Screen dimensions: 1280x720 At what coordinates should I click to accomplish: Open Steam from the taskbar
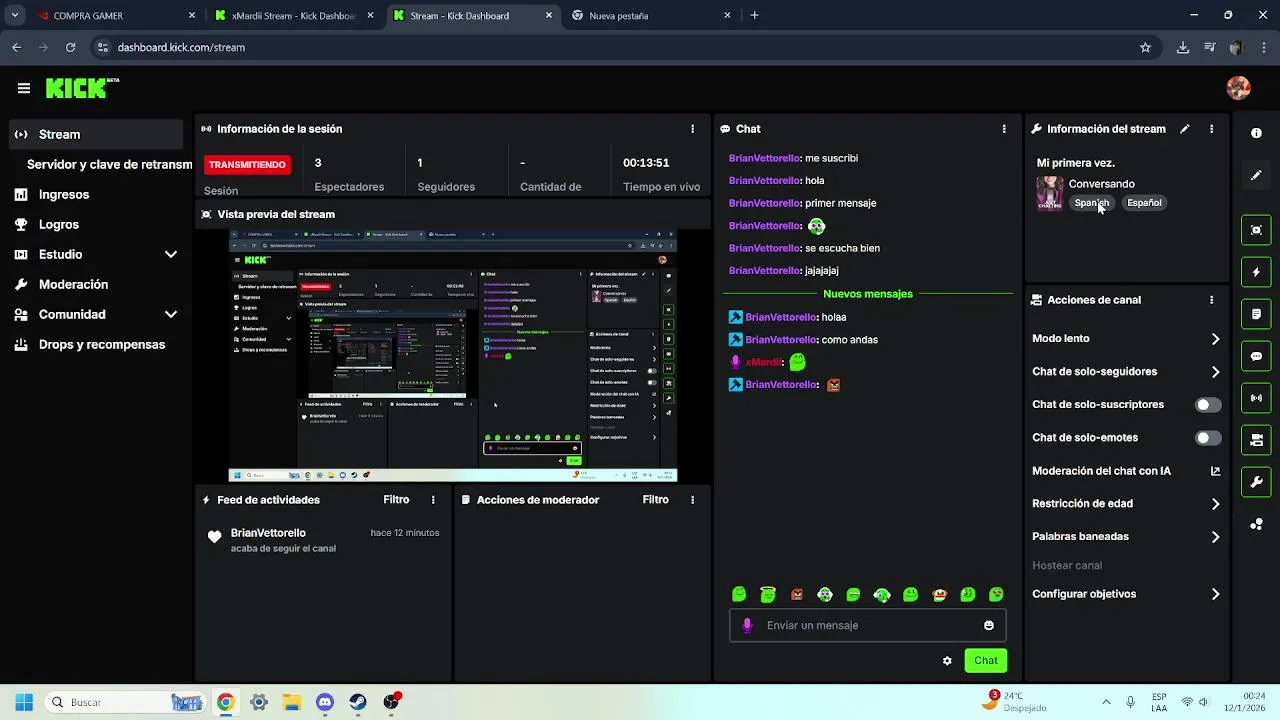(x=358, y=702)
